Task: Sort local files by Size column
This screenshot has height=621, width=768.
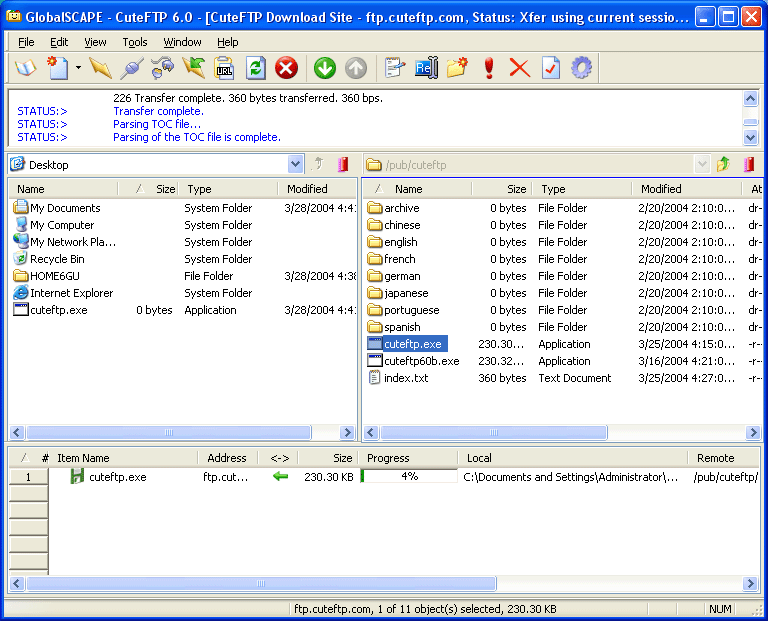Action: 148,189
